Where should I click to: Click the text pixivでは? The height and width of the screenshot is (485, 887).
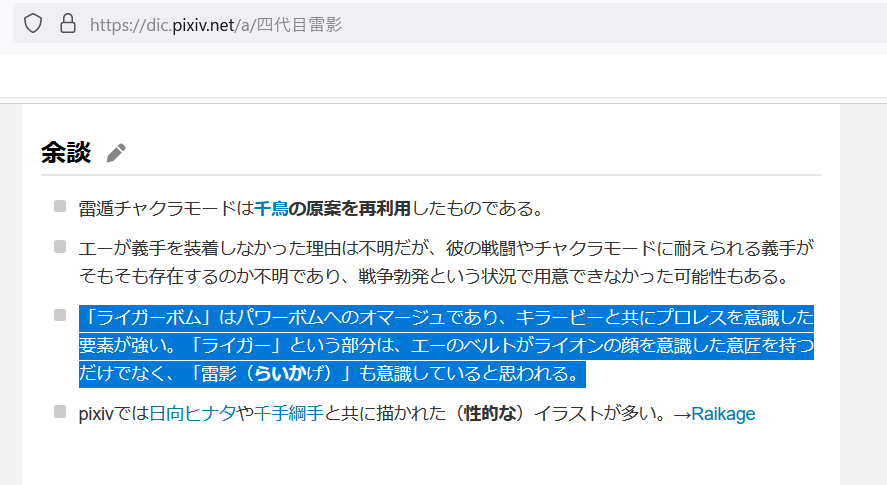(114, 414)
